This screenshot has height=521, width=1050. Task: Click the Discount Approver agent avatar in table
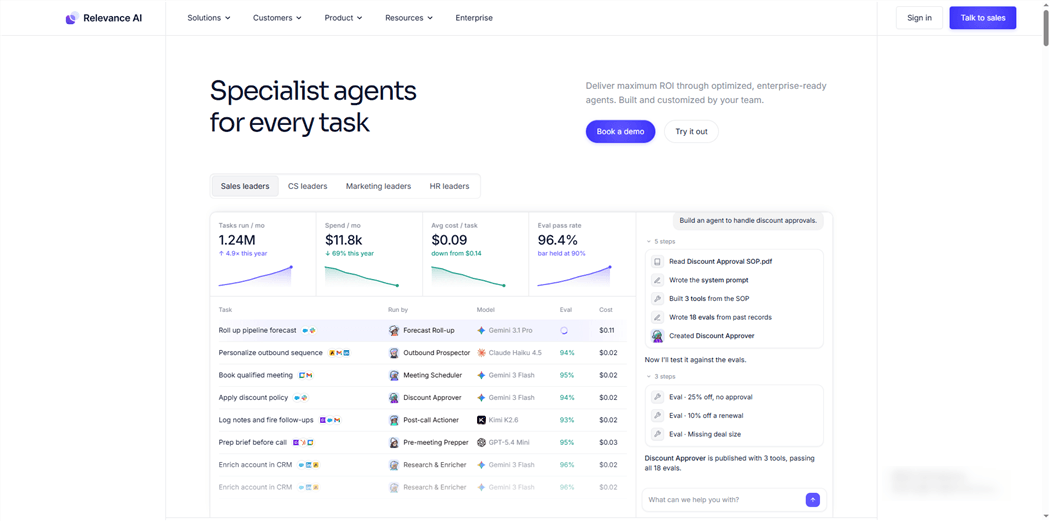pyautogui.click(x=394, y=398)
